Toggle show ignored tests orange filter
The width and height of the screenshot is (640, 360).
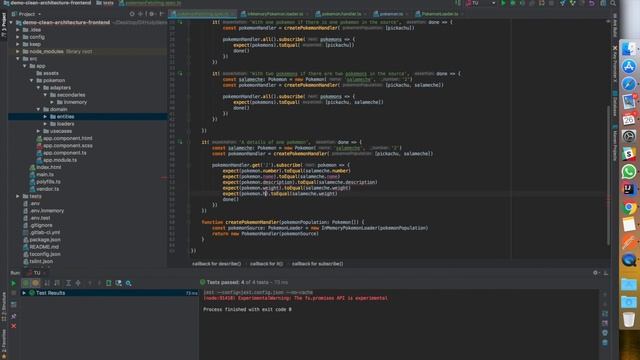click(36, 283)
